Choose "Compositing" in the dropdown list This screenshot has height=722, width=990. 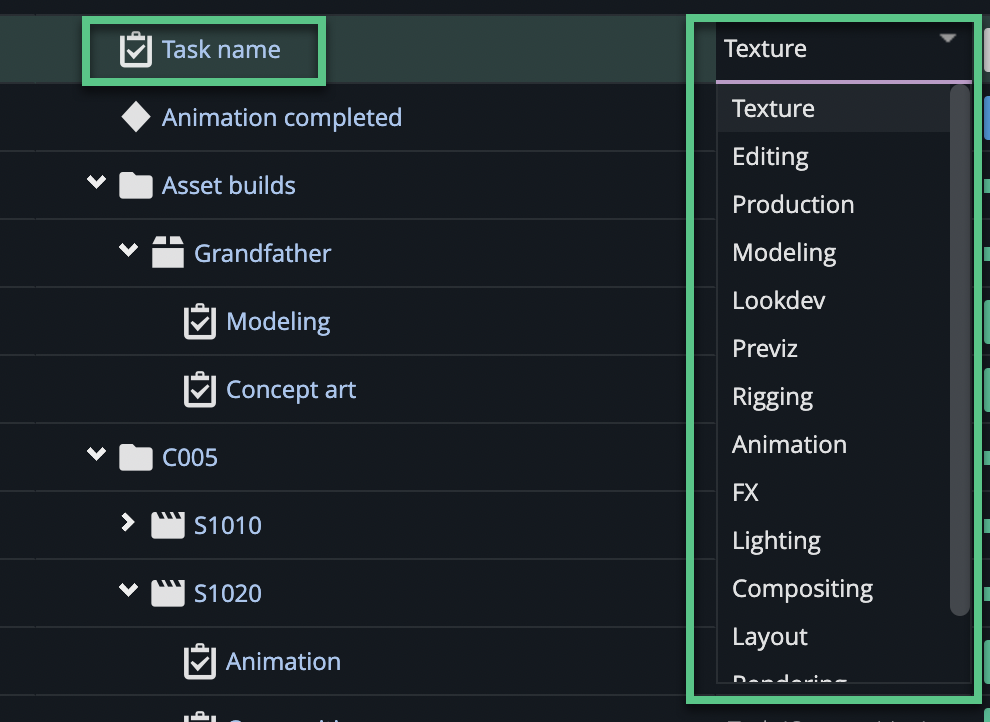[x=802, y=588]
